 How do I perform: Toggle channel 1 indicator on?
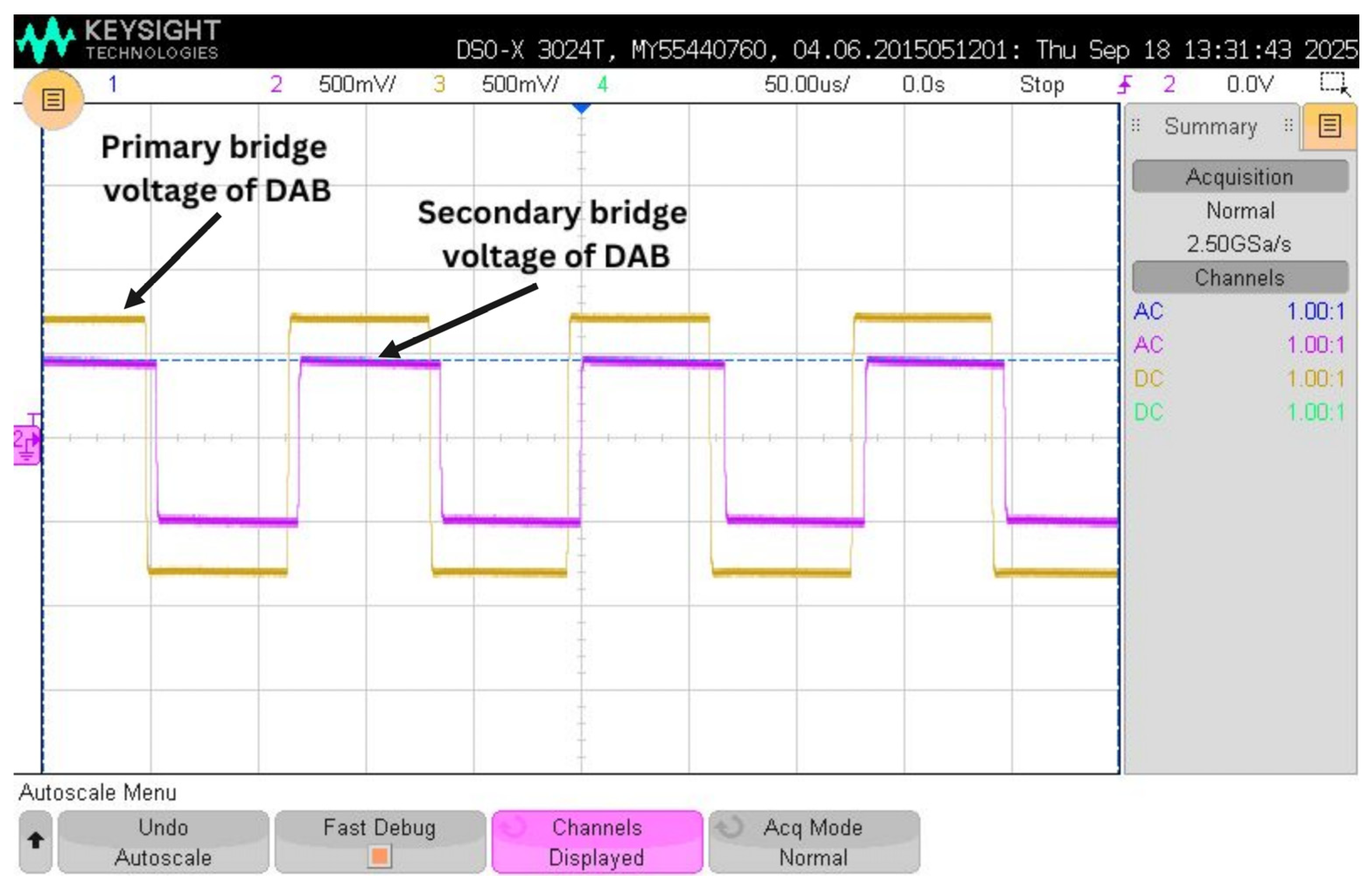(x=113, y=85)
